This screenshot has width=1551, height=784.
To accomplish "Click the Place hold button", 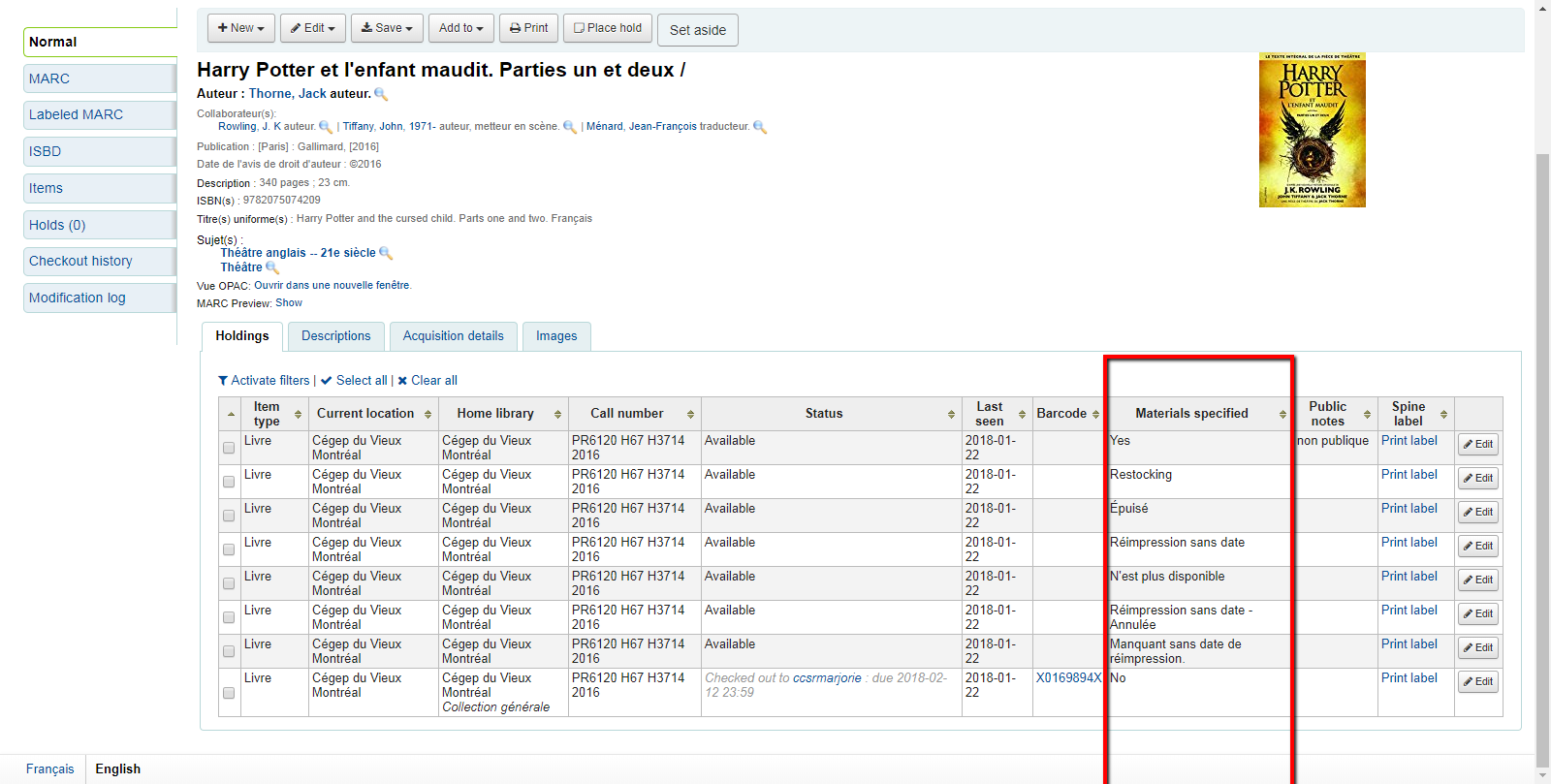I will click(x=608, y=28).
